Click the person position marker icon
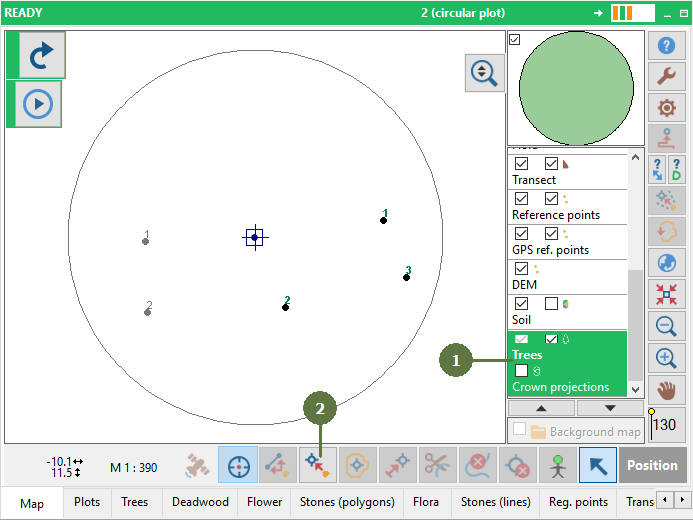The image size is (693, 520). coord(666,139)
